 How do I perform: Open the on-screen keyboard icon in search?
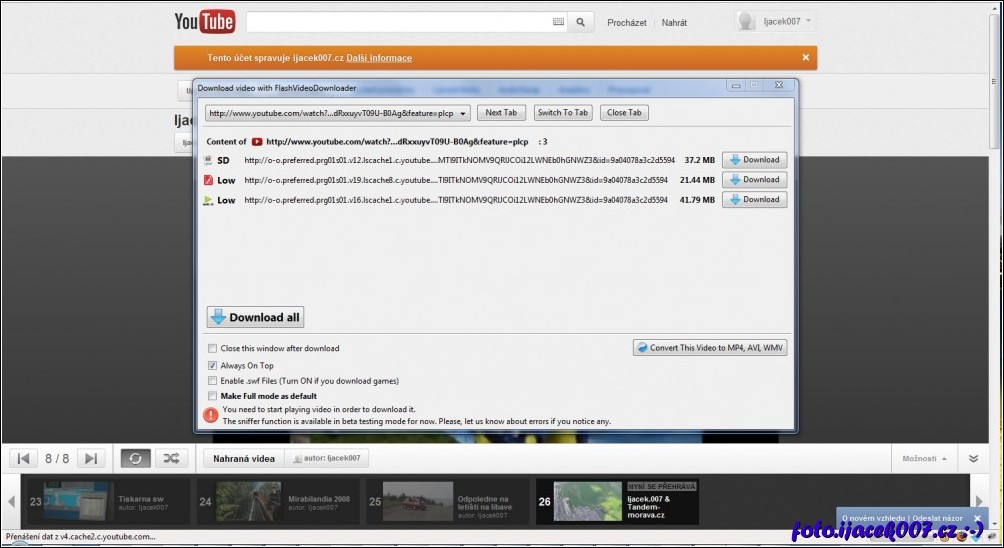pyautogui.click(x=558, y=22)
